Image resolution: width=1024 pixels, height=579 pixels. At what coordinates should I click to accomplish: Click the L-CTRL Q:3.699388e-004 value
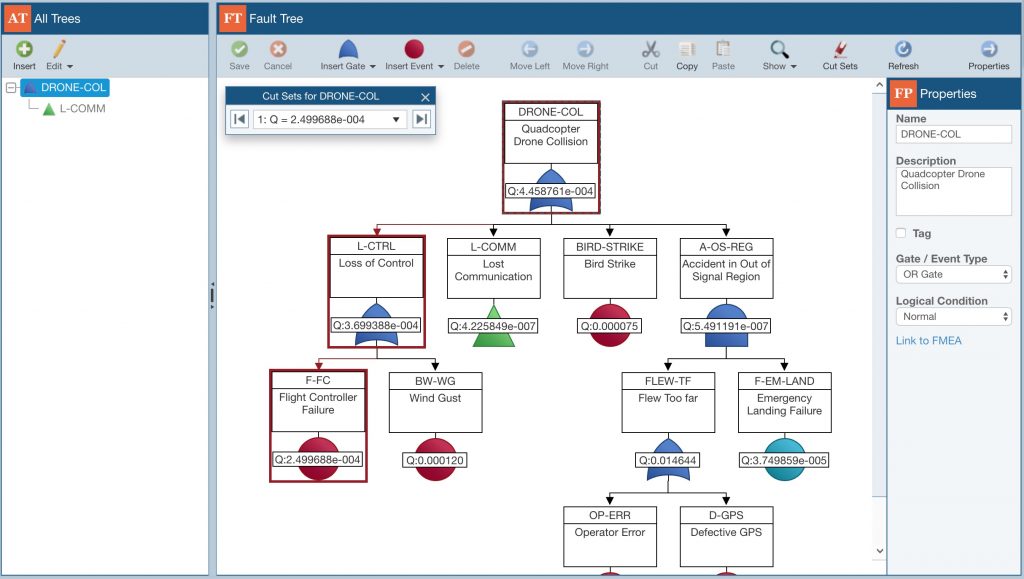[x=376, y=325]
